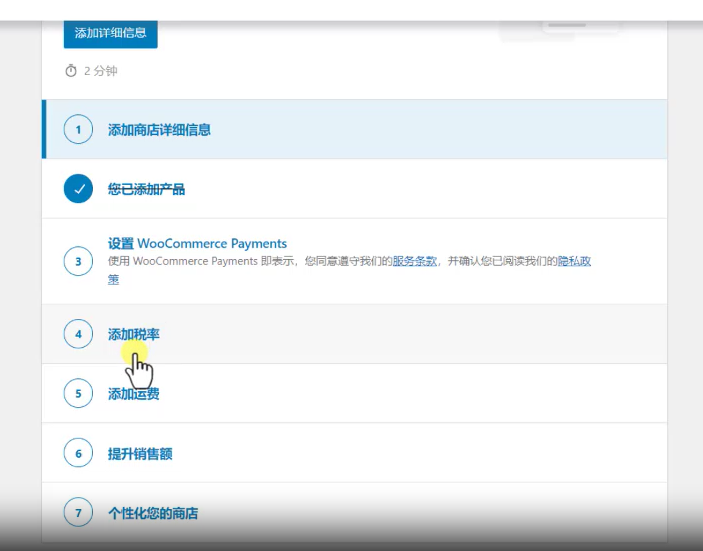Screen dimensions: 703x551
Task: Click the WooCommerce Payments description text
Action: click(349, 270)
